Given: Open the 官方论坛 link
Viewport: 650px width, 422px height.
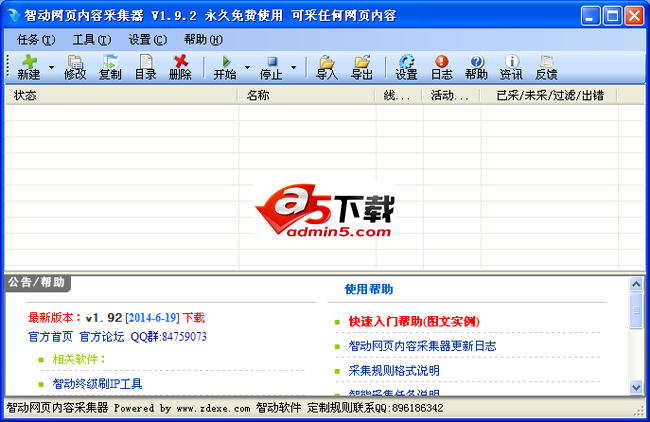Looking at the screenshot, I should pyautogui.click(x=102, y=337).
